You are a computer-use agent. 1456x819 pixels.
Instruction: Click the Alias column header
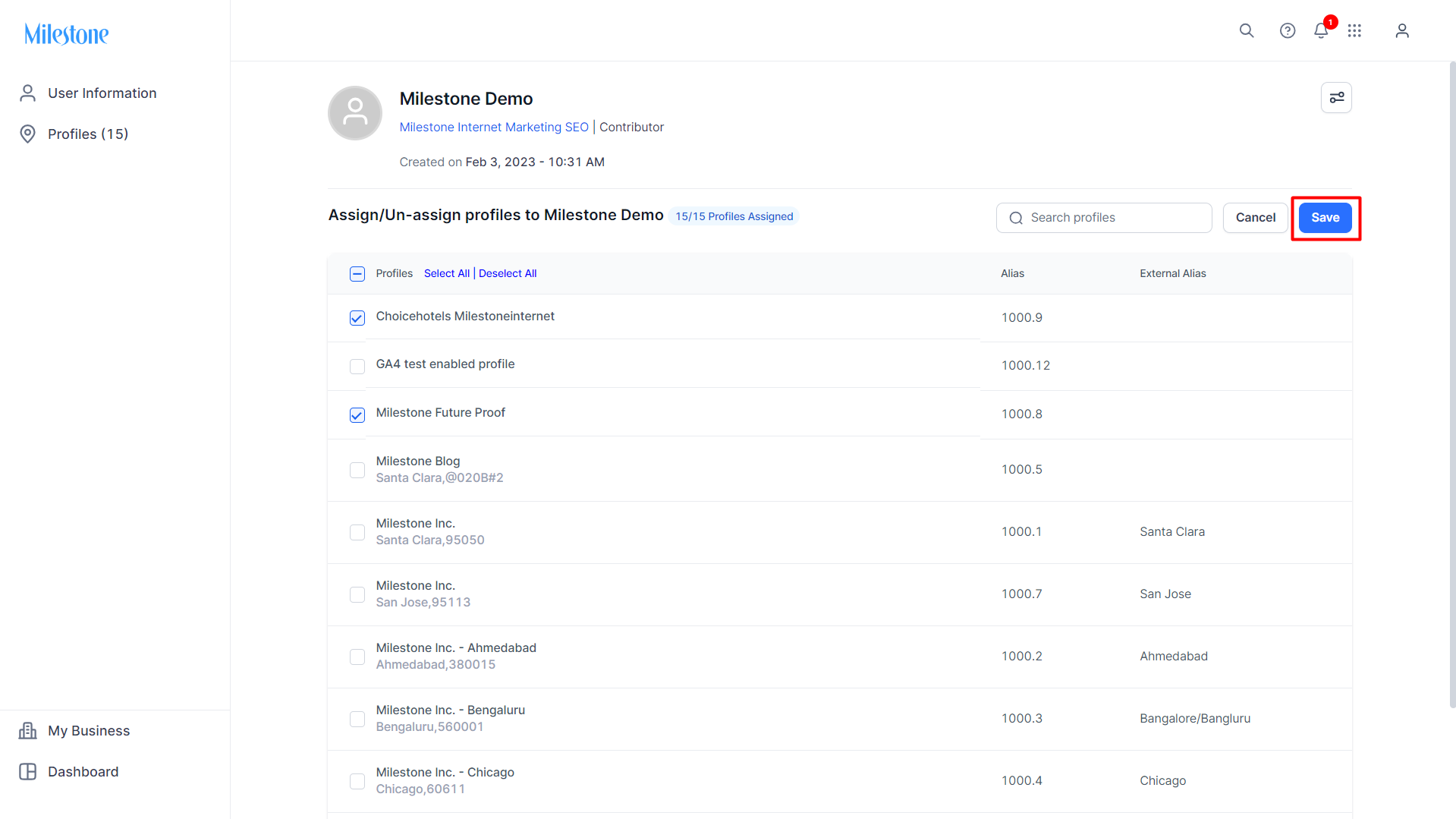coord(1012,273)
